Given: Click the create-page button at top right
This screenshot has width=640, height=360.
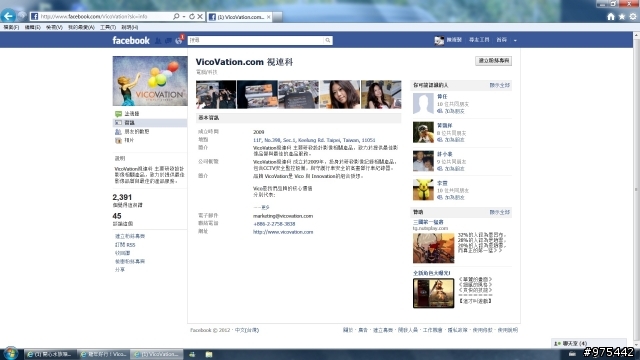Looking at the screenshot, I should pyautogui.click(x=493, y=61).
